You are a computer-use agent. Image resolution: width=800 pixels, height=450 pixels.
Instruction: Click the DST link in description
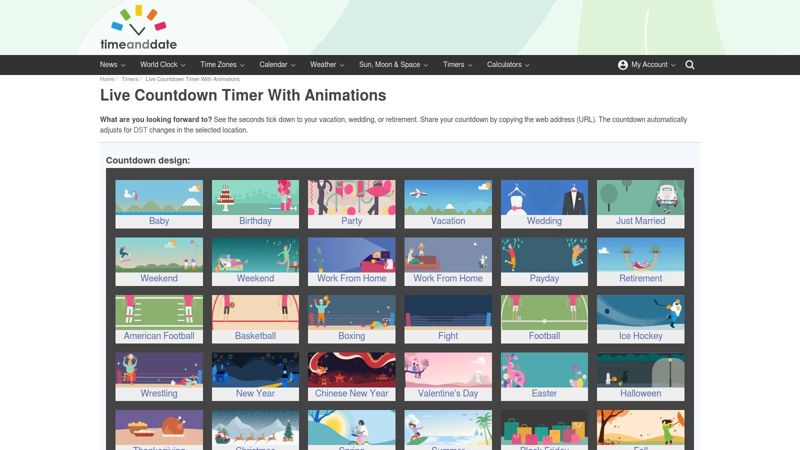139,130
